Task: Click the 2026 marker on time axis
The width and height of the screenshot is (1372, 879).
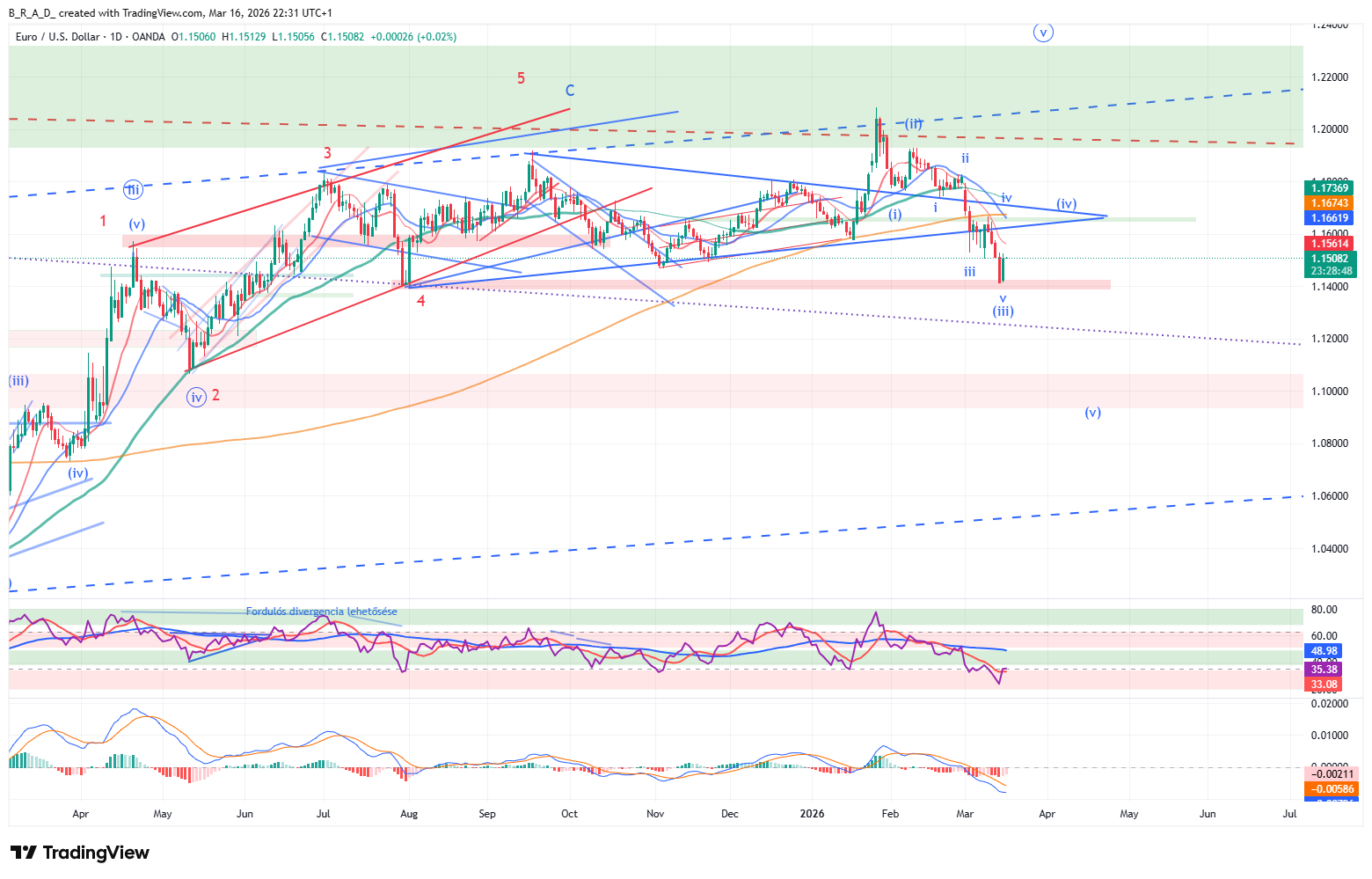Action: tap(812, 814)
